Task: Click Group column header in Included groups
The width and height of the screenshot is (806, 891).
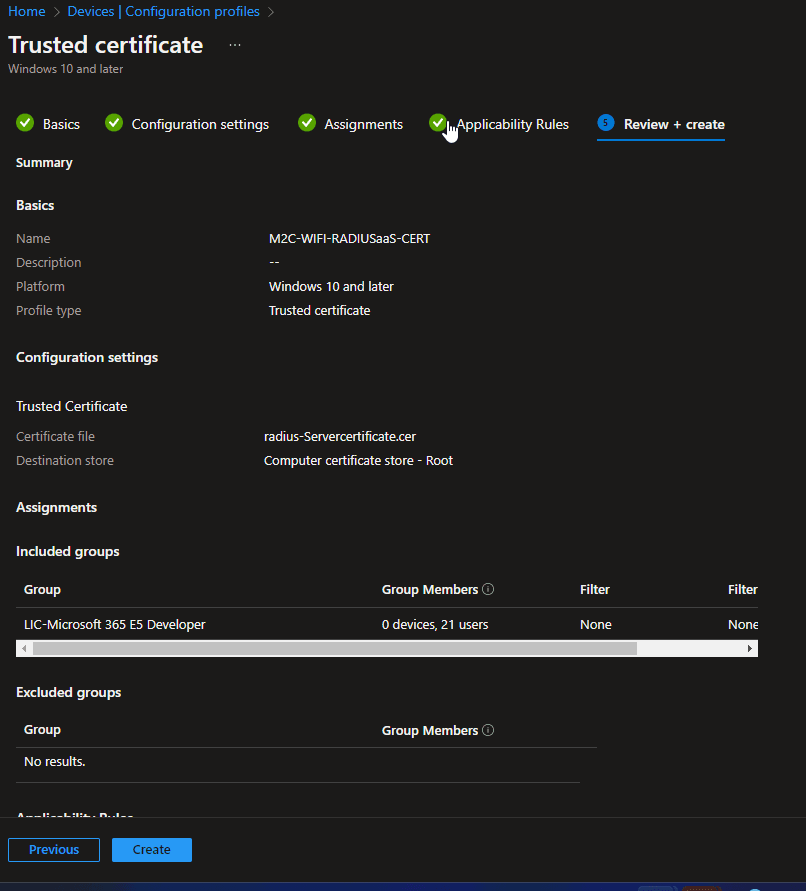Action: 43,590
